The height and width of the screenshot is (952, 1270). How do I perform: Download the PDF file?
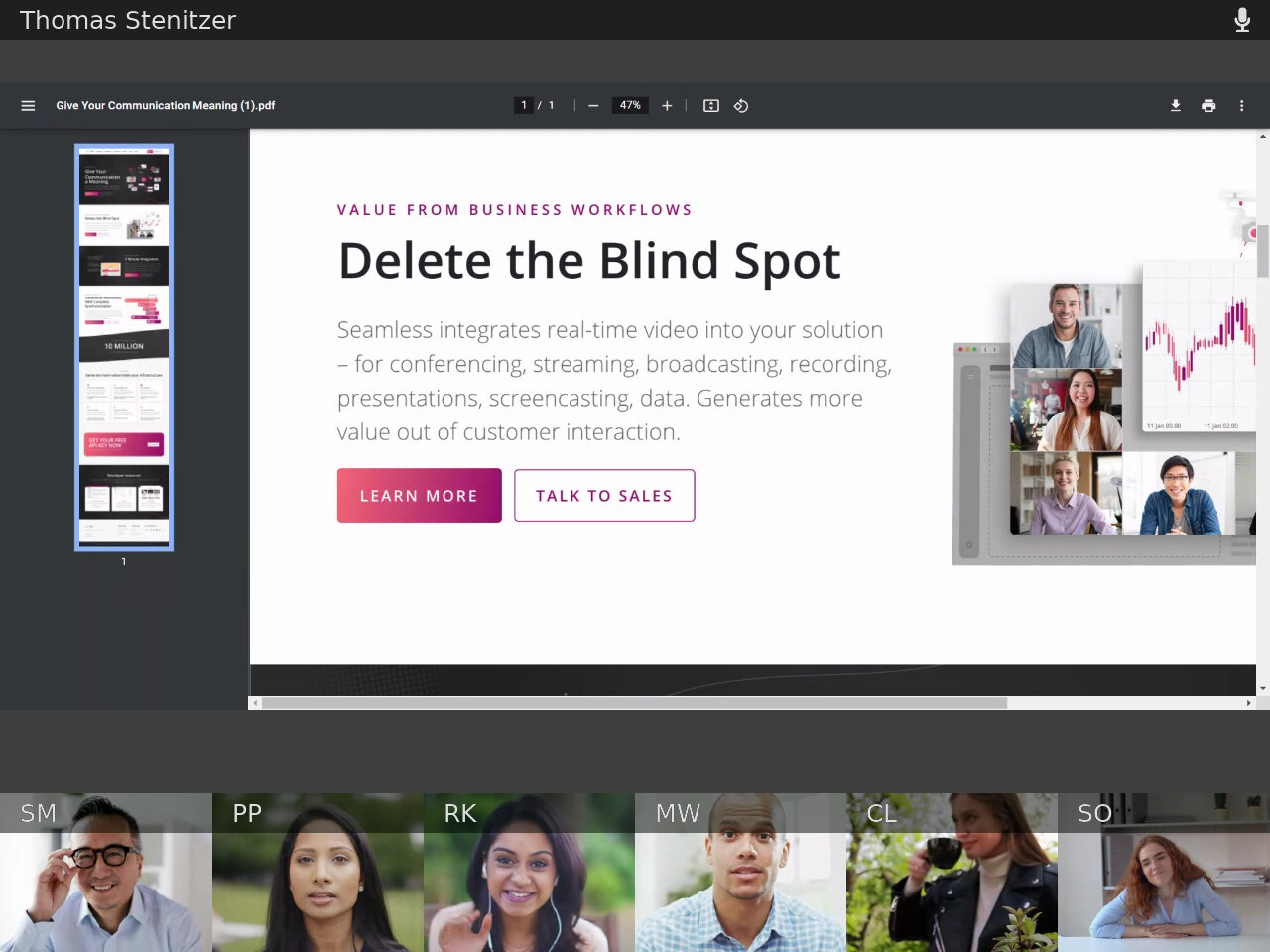[1176, 106]
